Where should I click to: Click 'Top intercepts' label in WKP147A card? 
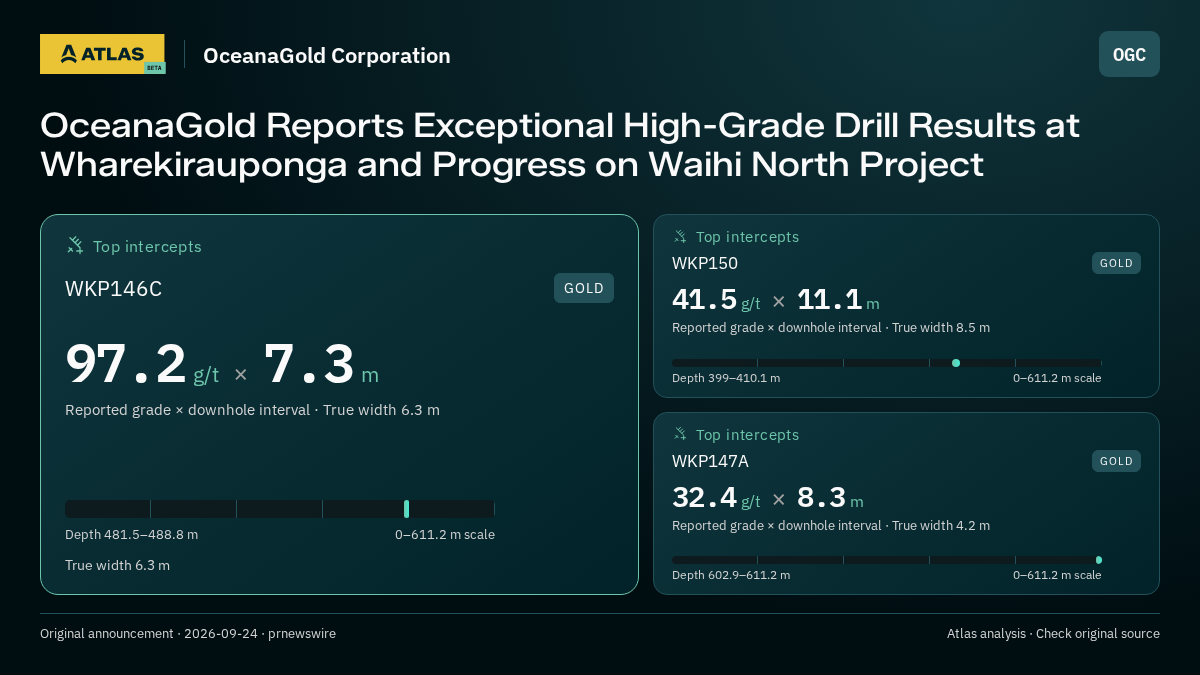point(747,435)
